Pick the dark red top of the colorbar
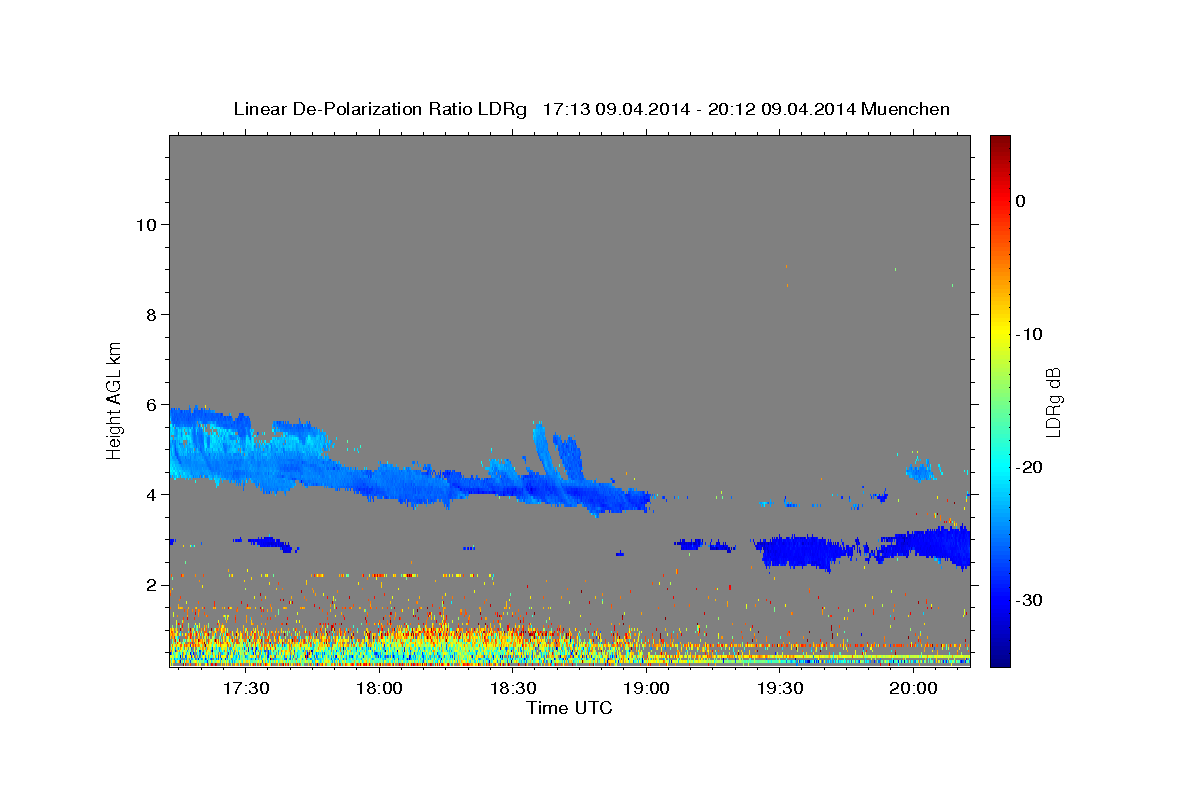The width and height of the screenshot is (1200, 800). click(1000, 143)
